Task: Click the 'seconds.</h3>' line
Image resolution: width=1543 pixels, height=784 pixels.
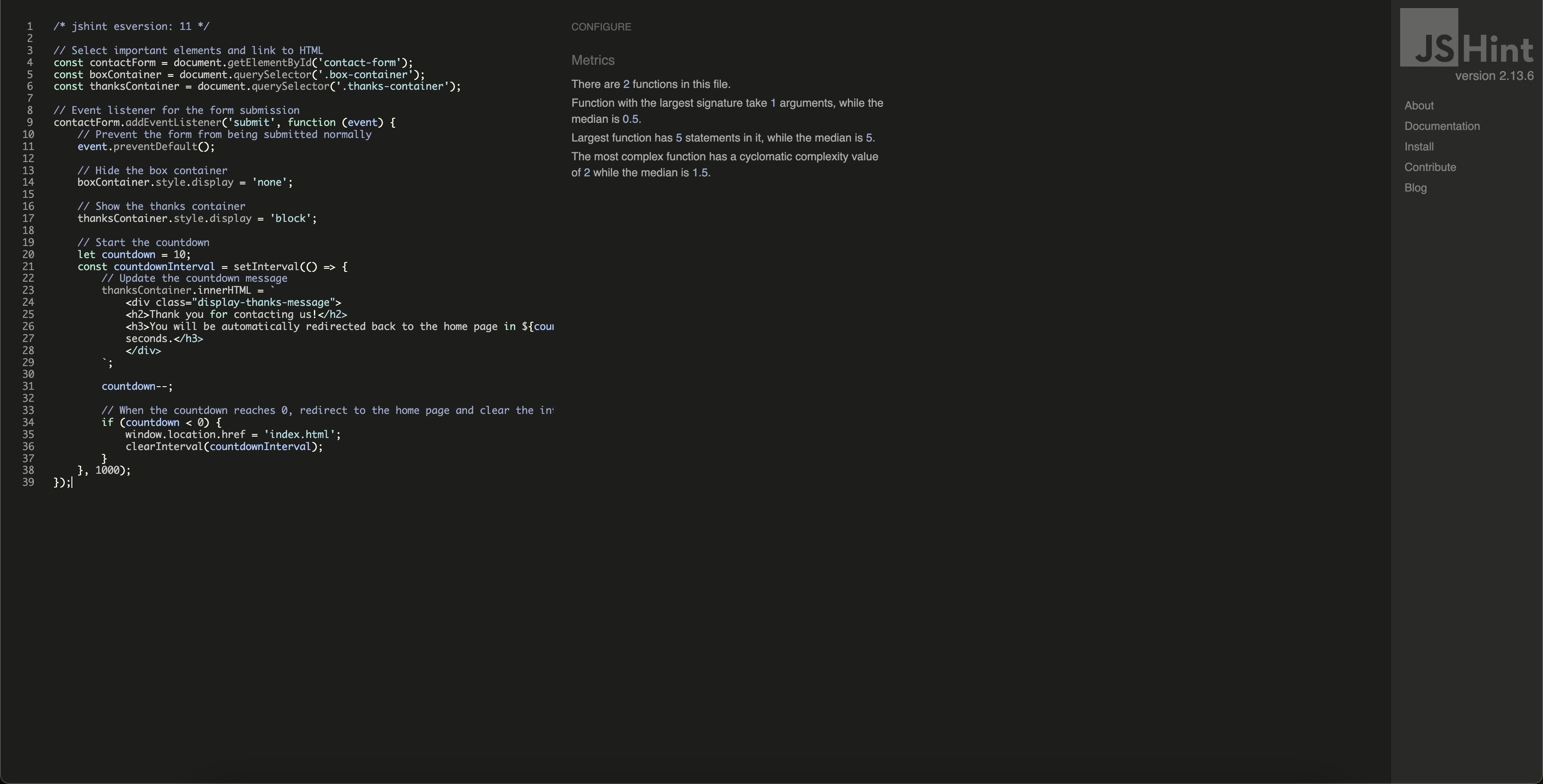Action: [x=164, y=338]
